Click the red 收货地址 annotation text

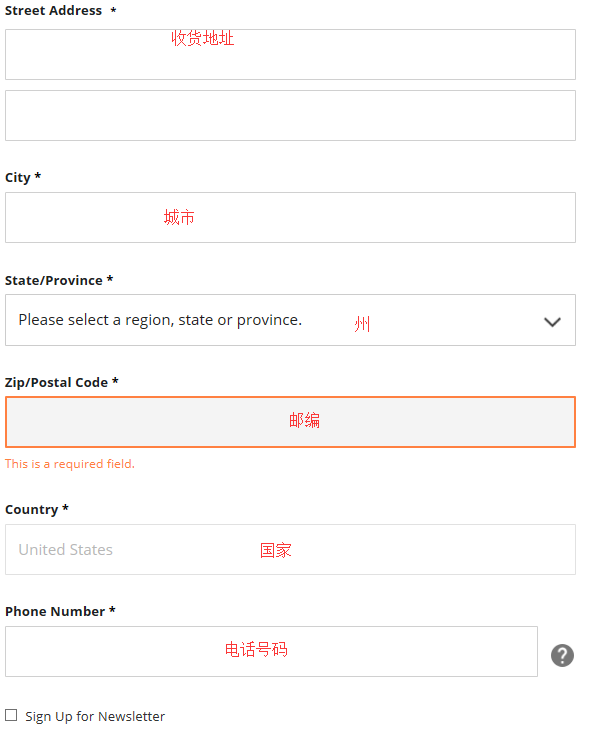[202, 38]
